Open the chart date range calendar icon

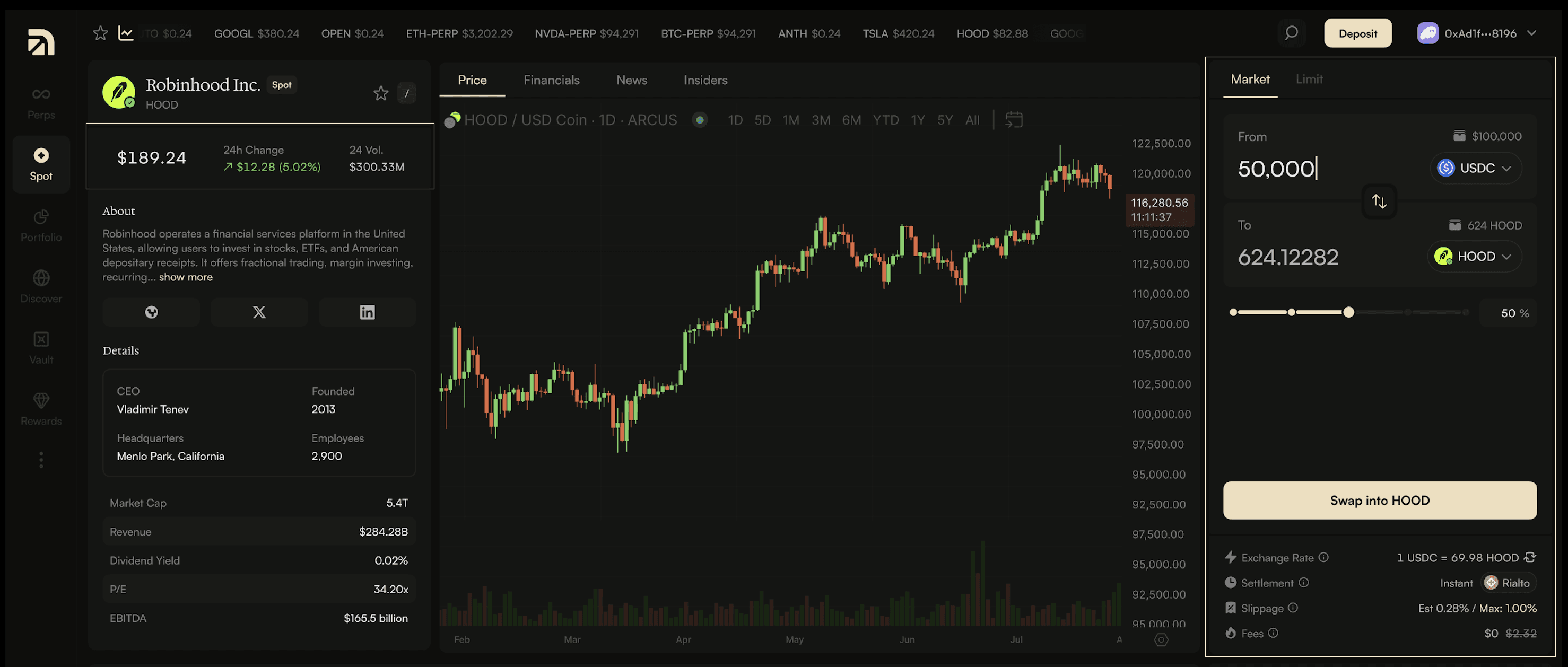coord(1014,119)
